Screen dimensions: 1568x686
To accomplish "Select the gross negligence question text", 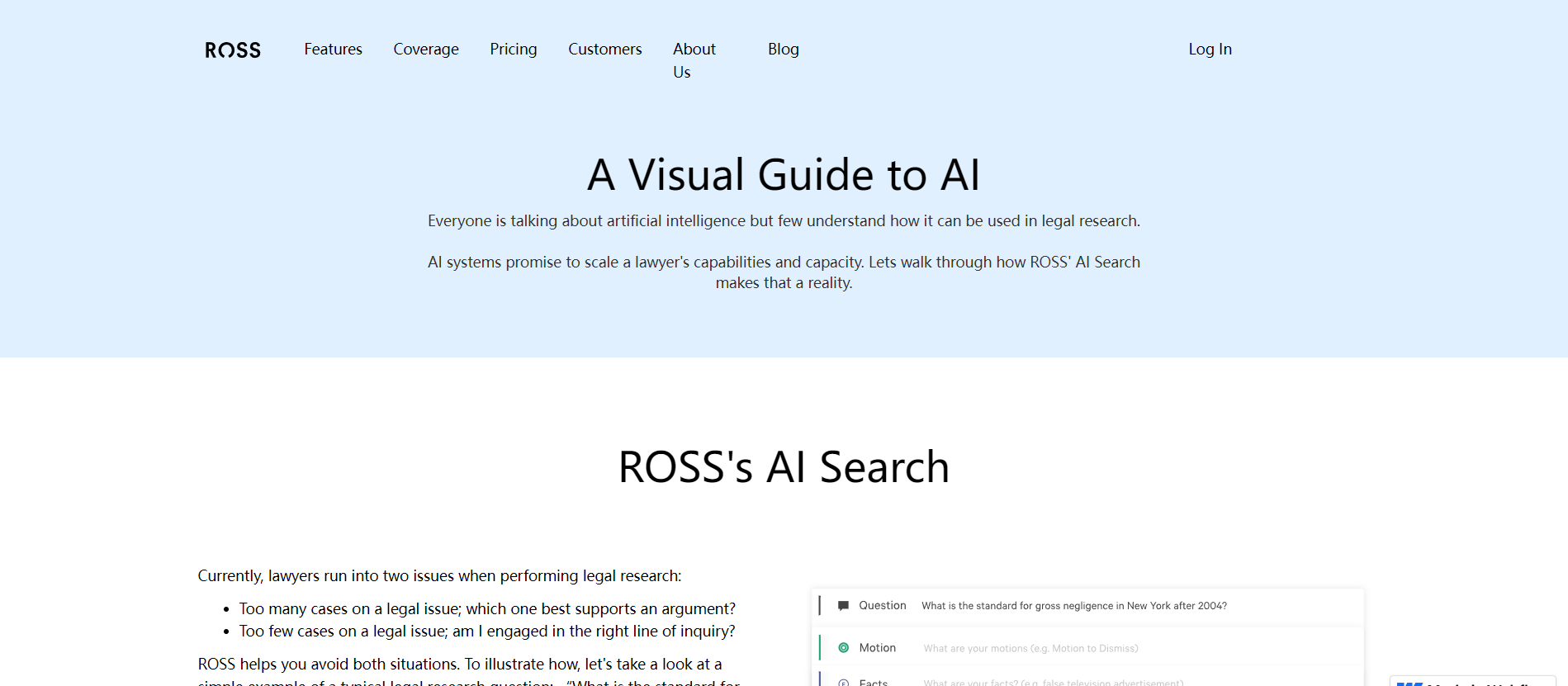I will 1073,606.
